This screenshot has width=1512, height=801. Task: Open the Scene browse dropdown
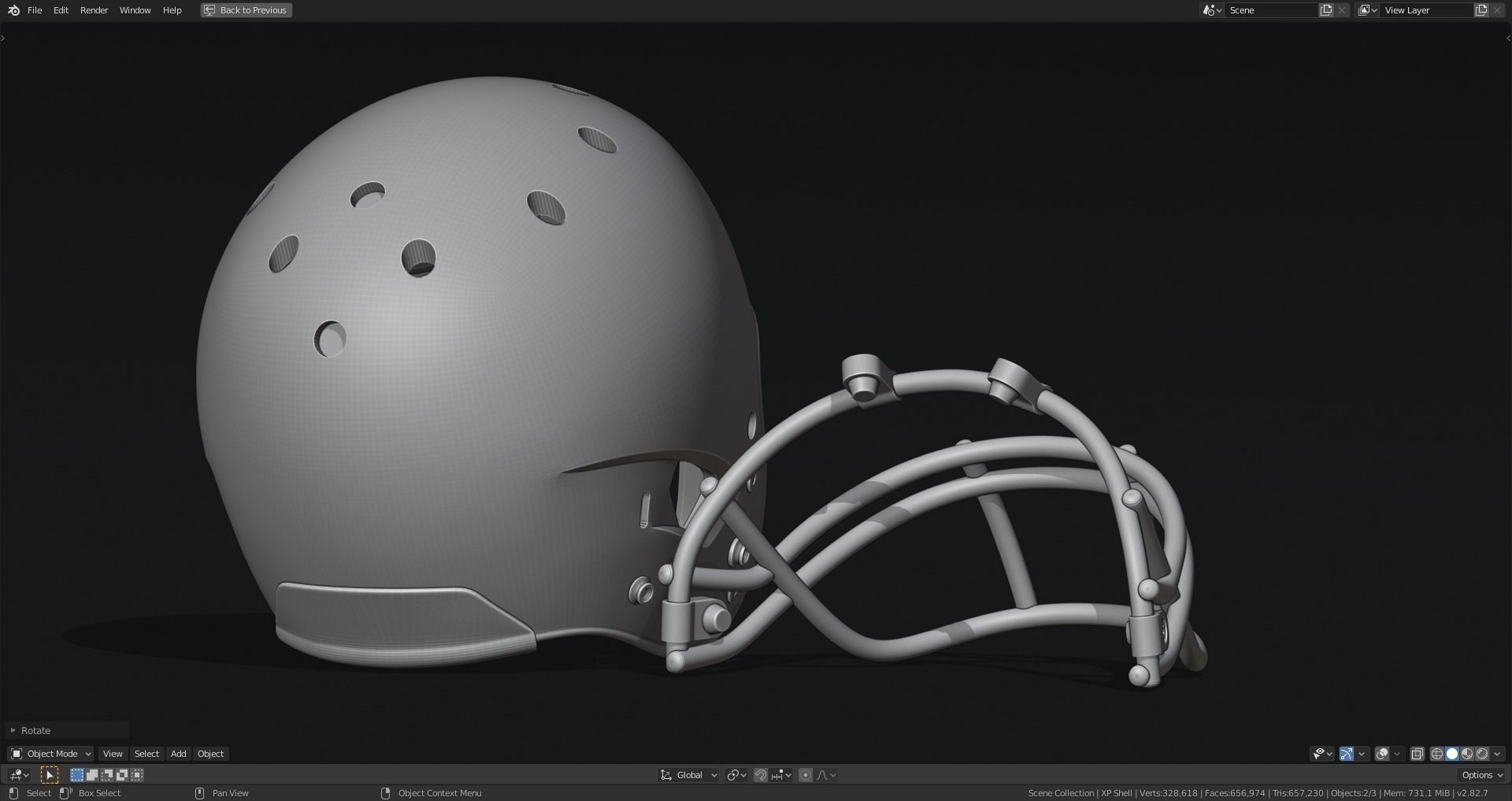tap(1212, 10)
